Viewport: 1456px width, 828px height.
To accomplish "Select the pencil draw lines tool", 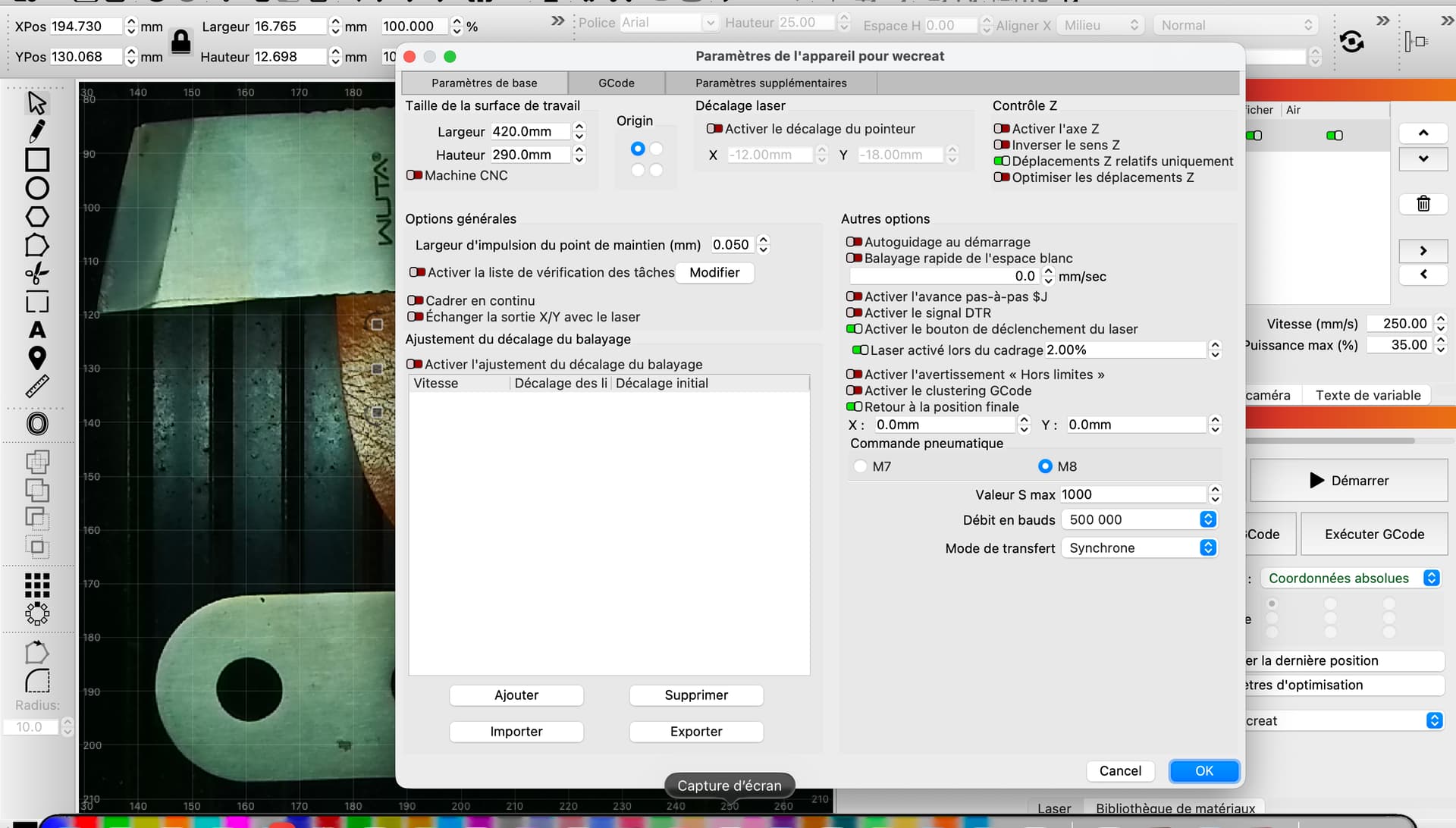I will (x=36, y=131).
